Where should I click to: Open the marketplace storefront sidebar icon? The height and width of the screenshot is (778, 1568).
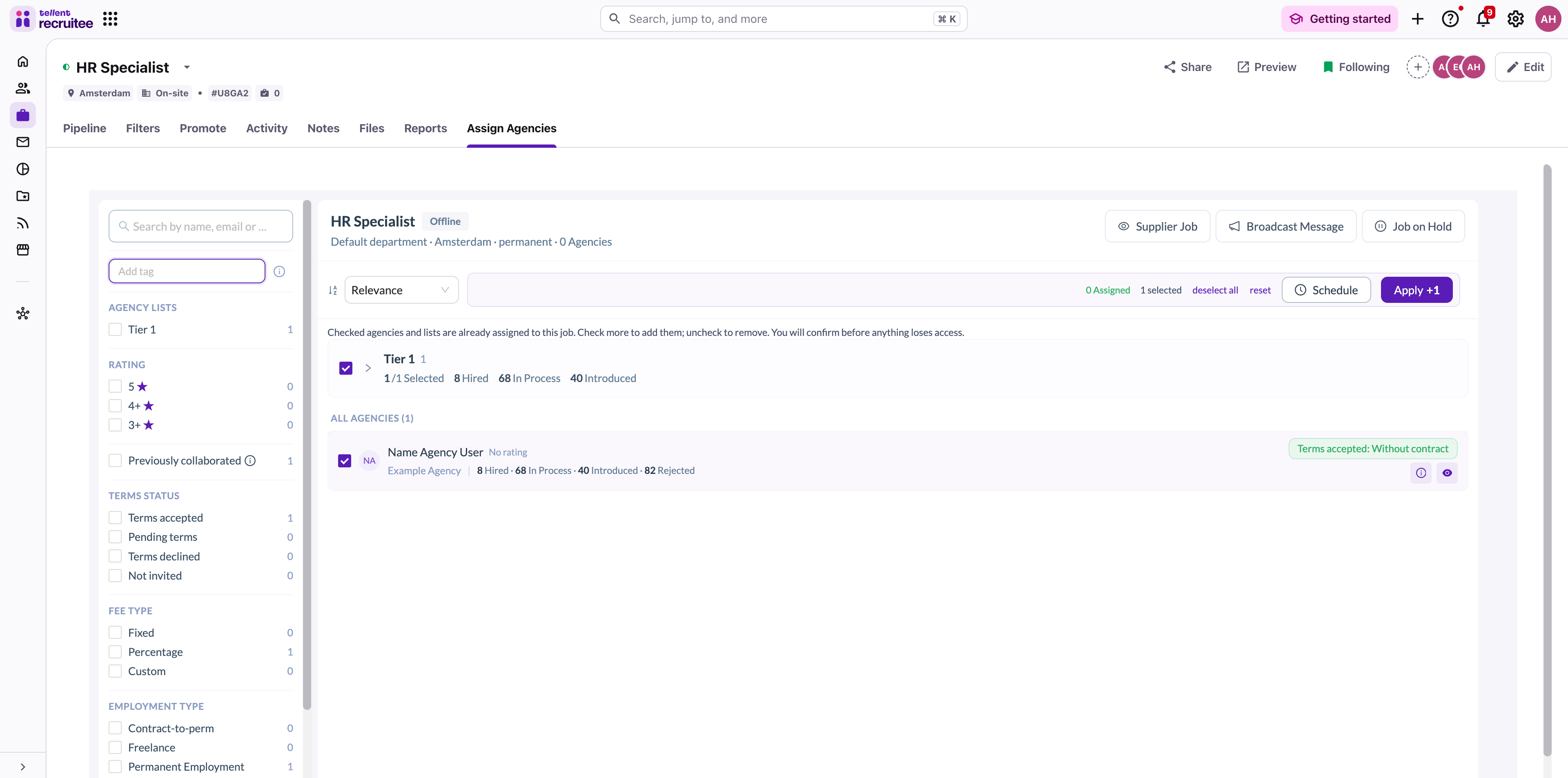point(22,249)
